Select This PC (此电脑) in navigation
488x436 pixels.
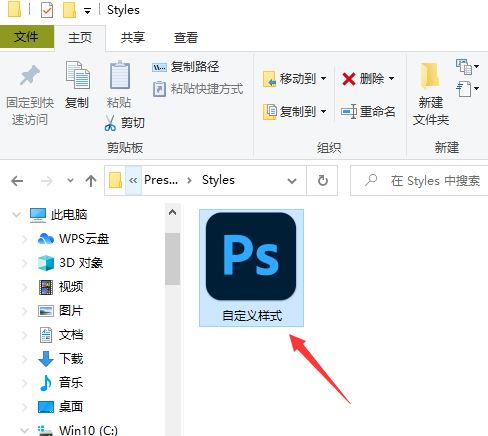click(x=58, y=215)
